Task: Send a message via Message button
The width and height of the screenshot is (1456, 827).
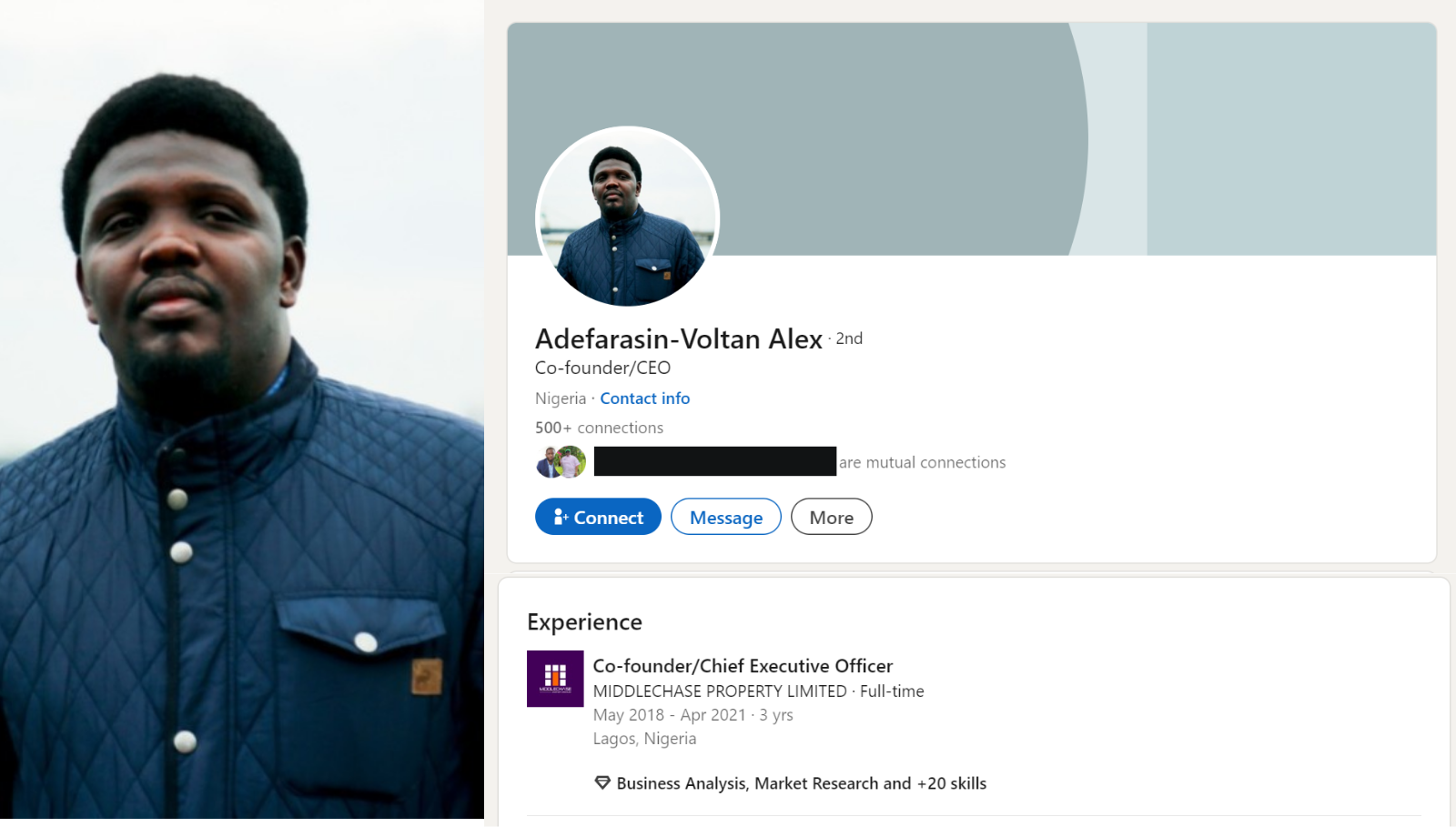Action: coord(726,517)
